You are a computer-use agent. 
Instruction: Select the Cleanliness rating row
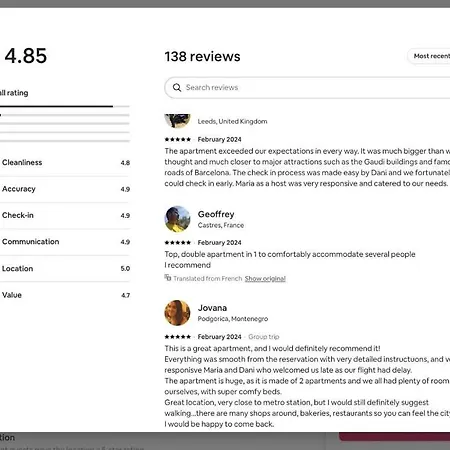pos(65,163)
